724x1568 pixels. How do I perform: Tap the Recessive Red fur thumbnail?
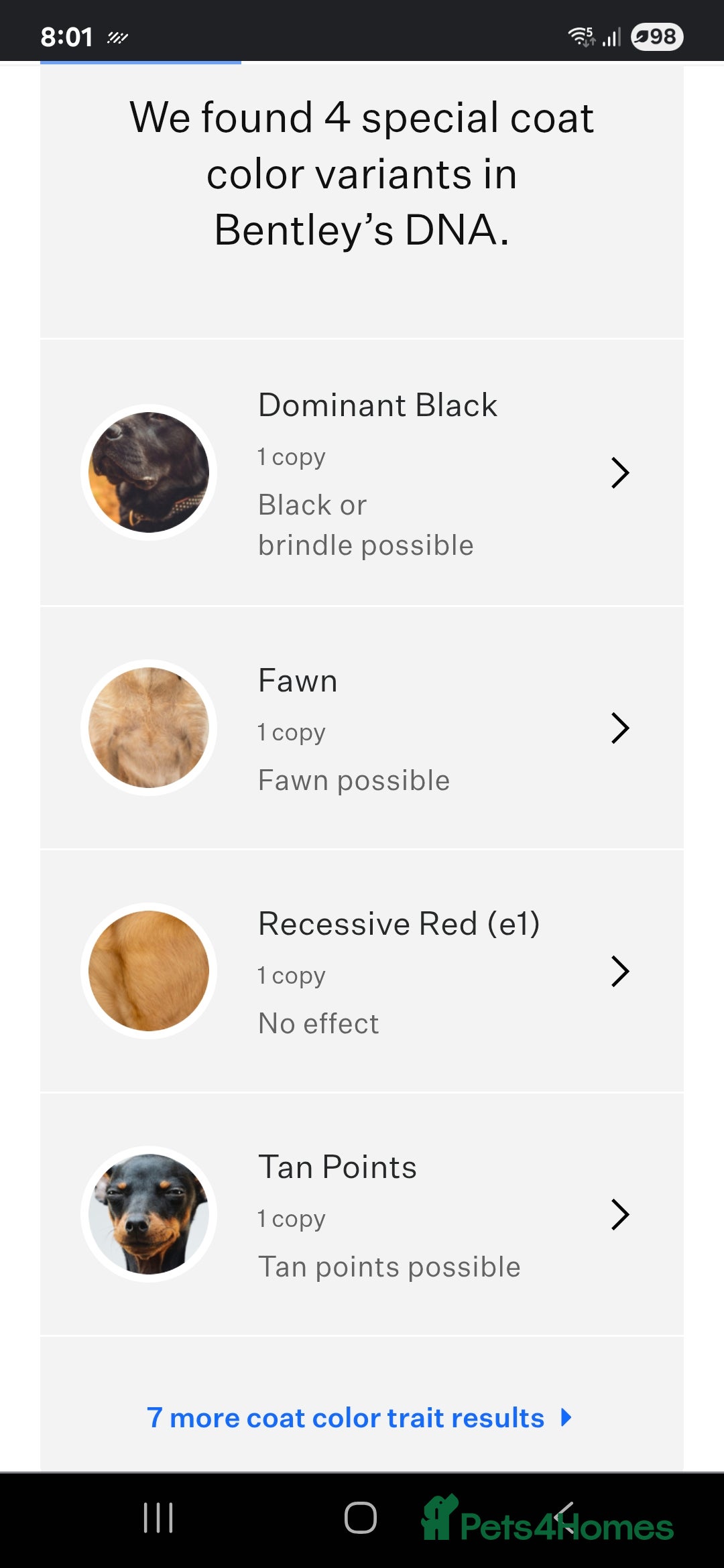pos(149,971)
